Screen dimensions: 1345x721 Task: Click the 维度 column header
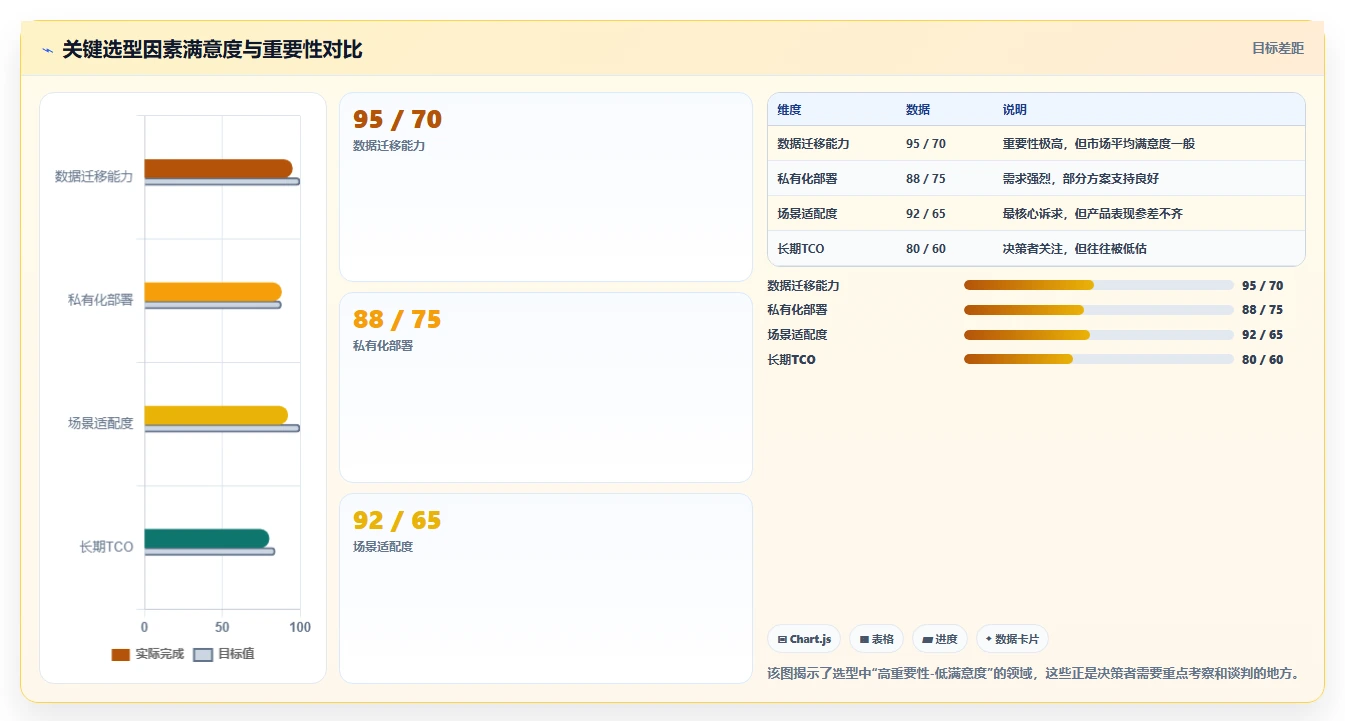(x=789, y=110)
